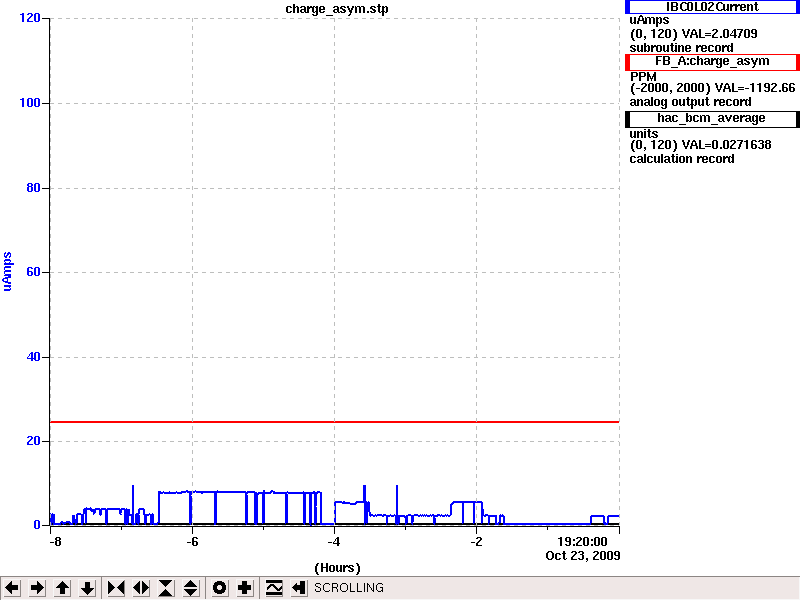This screenshot has width=800, height=600.
Task: Pan the plot right with right arrow
Action: (x=37, y=588)
